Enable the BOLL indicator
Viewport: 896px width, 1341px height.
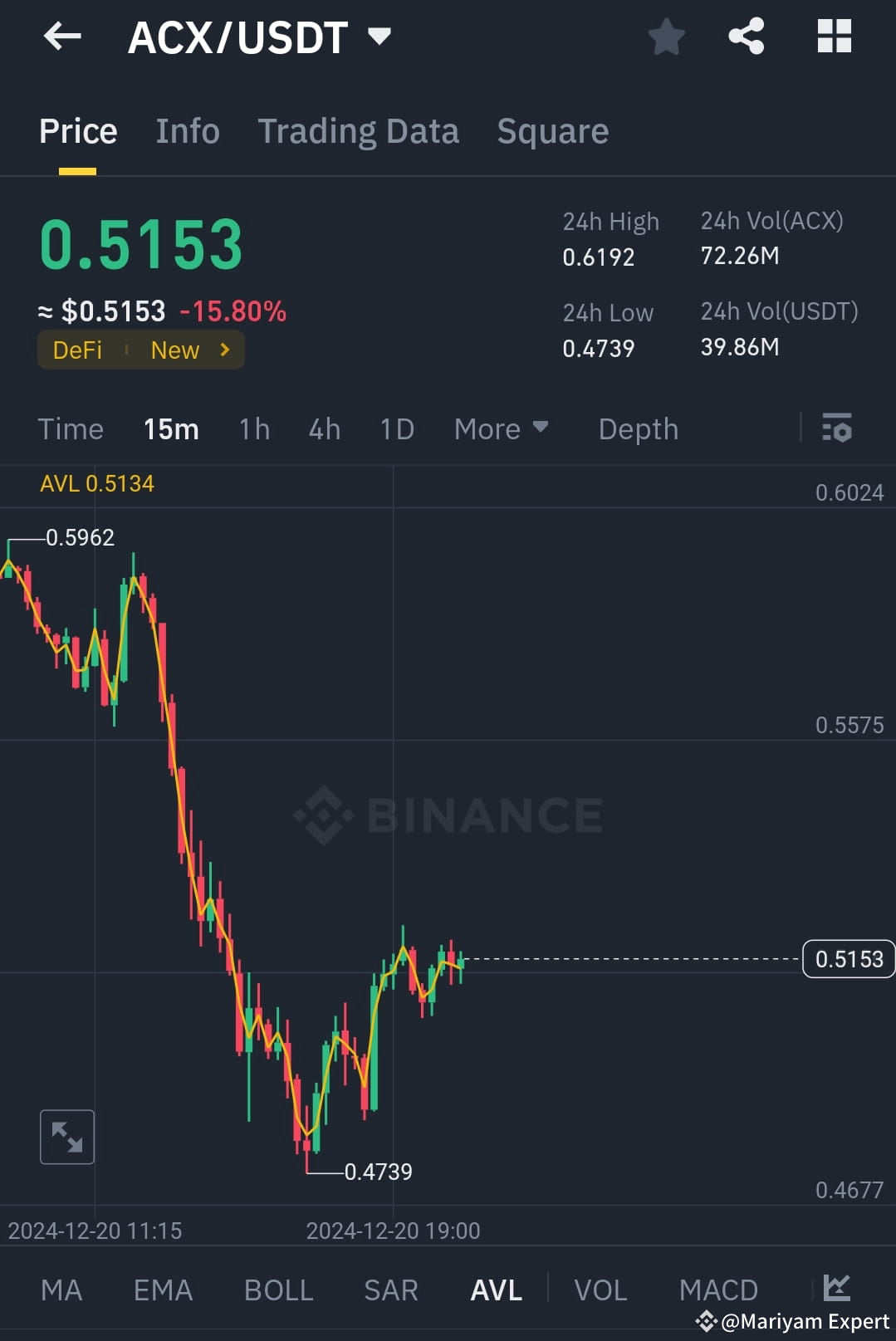pos(278,1290)
